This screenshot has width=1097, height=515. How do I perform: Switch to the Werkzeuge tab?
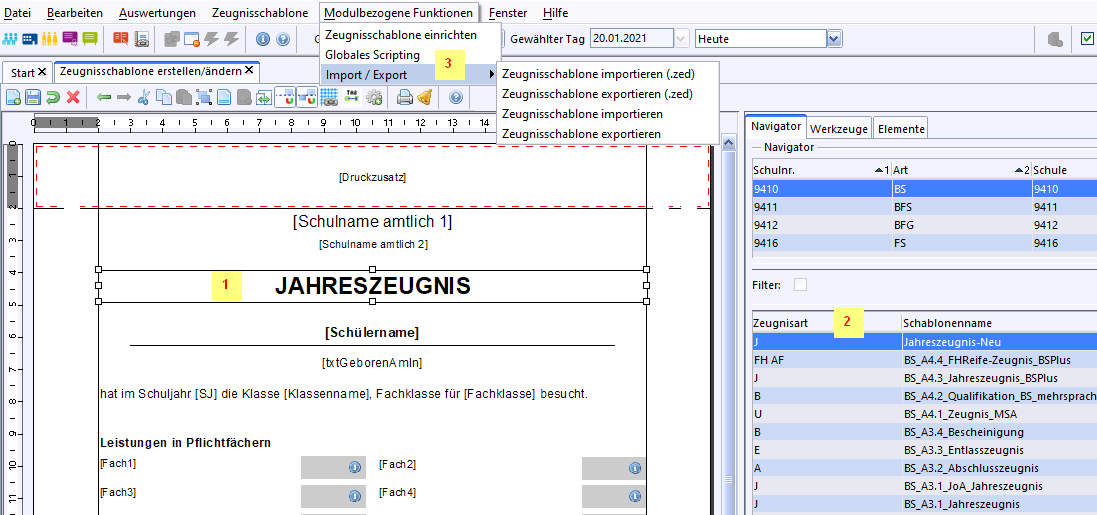tap(839, 129)
